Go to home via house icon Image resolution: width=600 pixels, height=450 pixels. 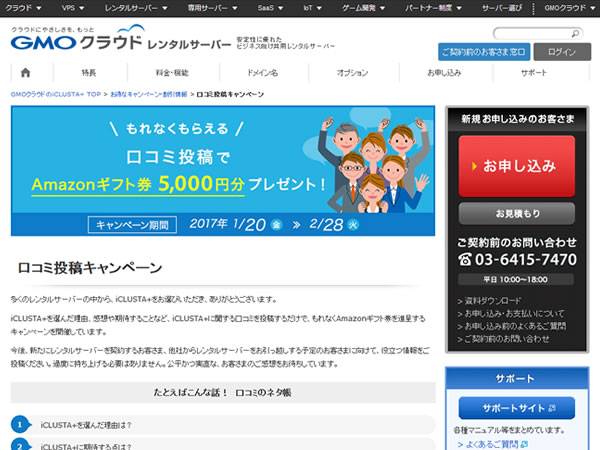(25, 72)
